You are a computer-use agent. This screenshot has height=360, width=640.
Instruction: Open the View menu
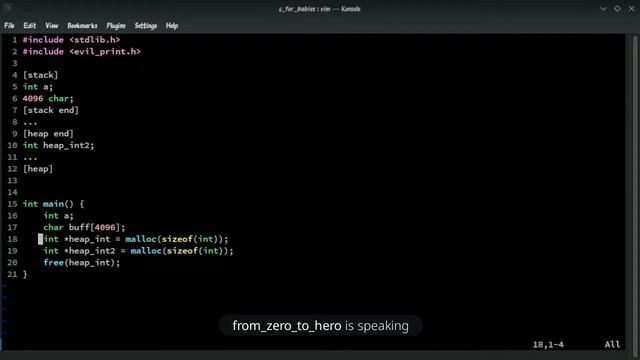[51, 25]
